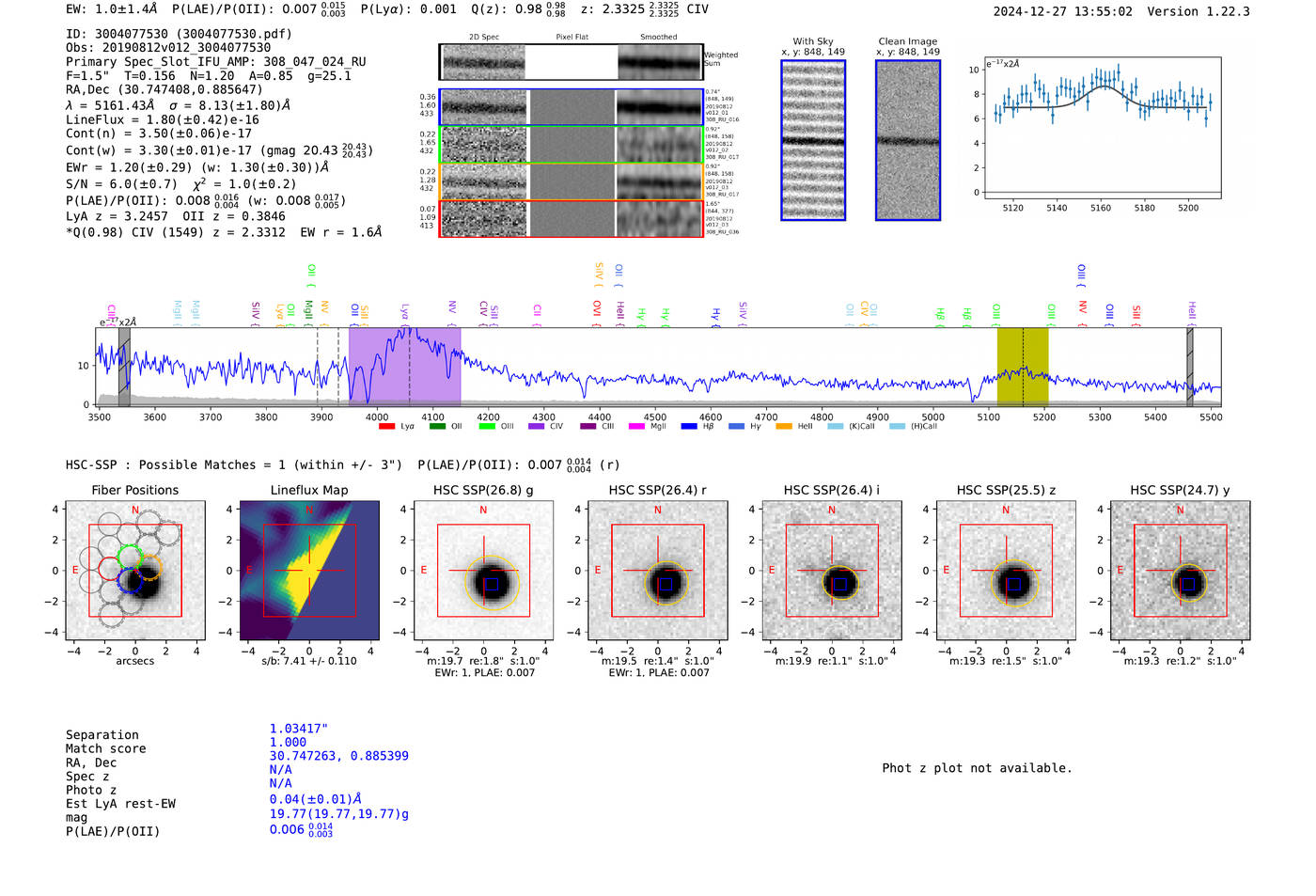Click the gray hatched band near 5460

pos(1190,367)
